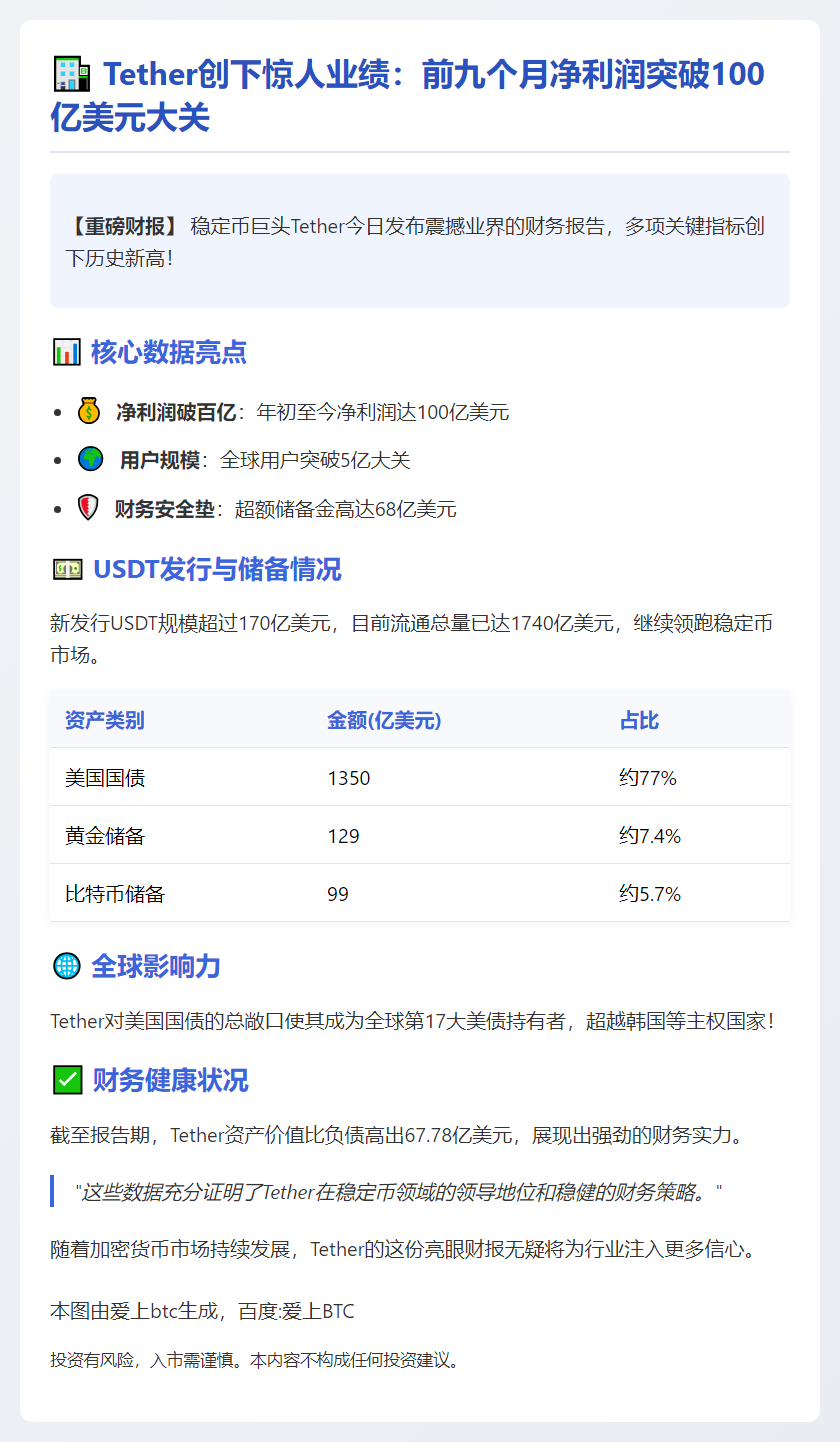
Task: Click the shield icon beside 财务安全垫
Action: pyautogui.click(x=87, y=508)
